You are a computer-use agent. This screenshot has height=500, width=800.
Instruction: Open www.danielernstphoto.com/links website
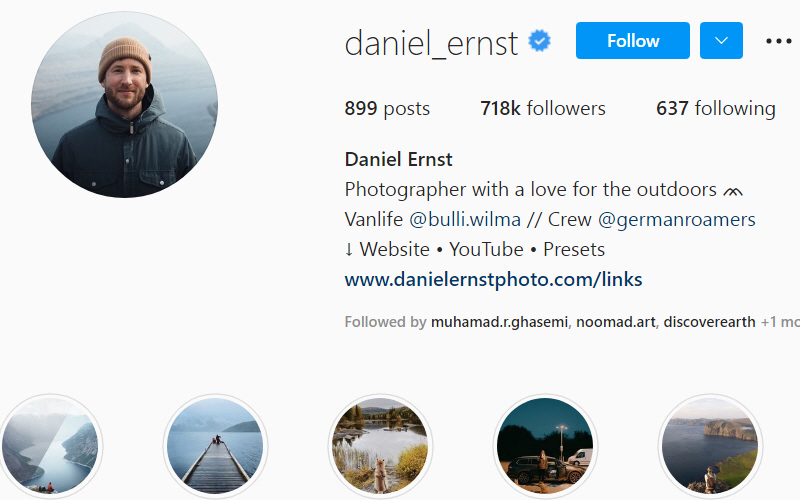[x=493, y=280]
